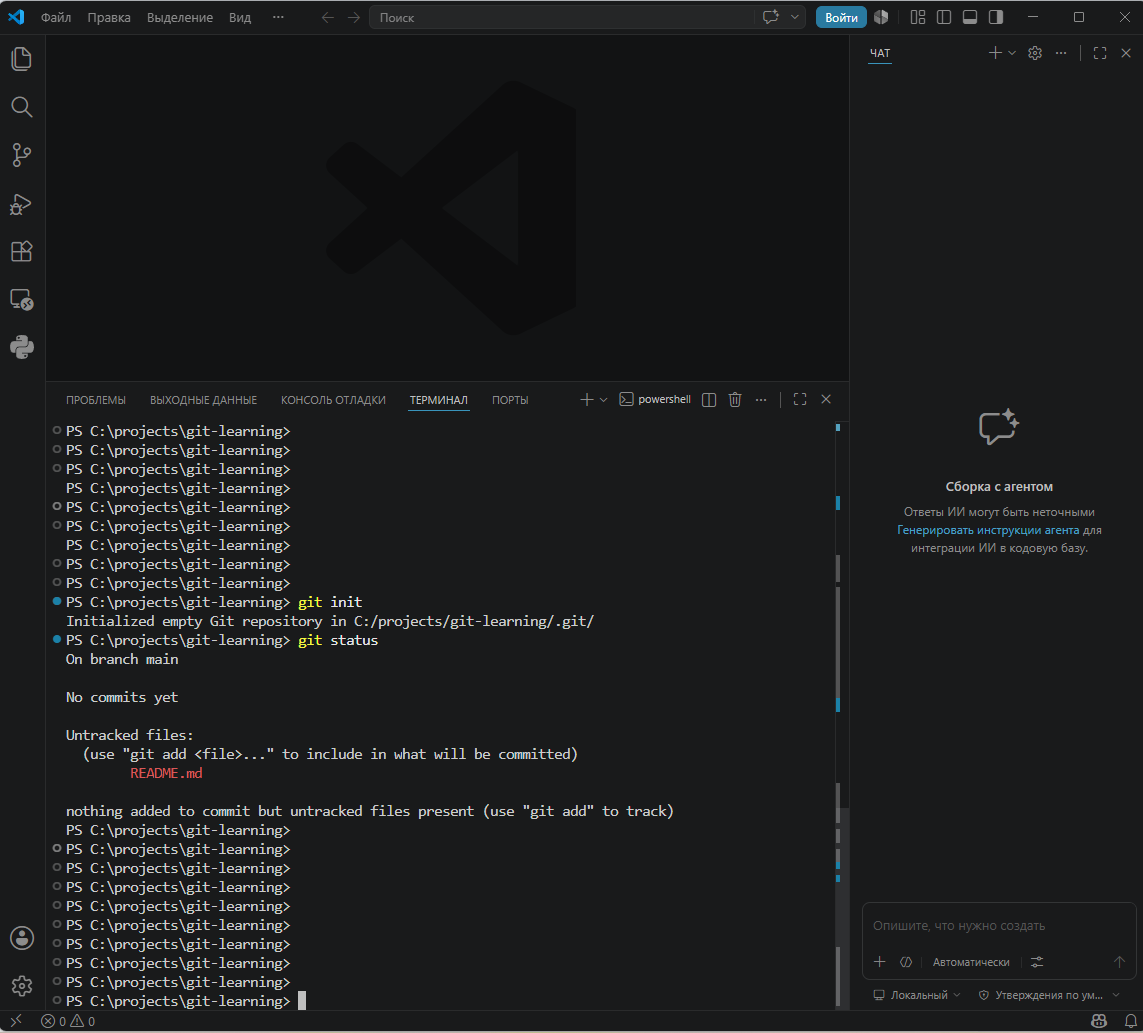This screenshot has width=1143, height=1033.
Task: Switch to ПРОБЛЕМЫ tab
Action: pos(96,400)
